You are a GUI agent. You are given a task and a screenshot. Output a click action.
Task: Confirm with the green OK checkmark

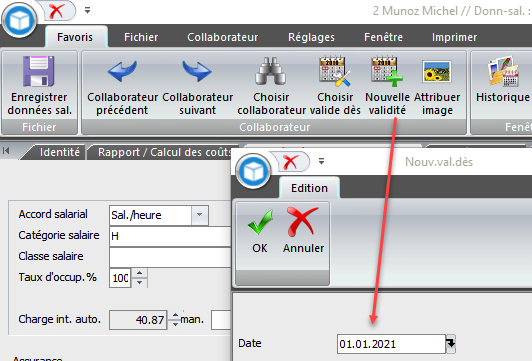pyautogui.click(x=260, y=223)
